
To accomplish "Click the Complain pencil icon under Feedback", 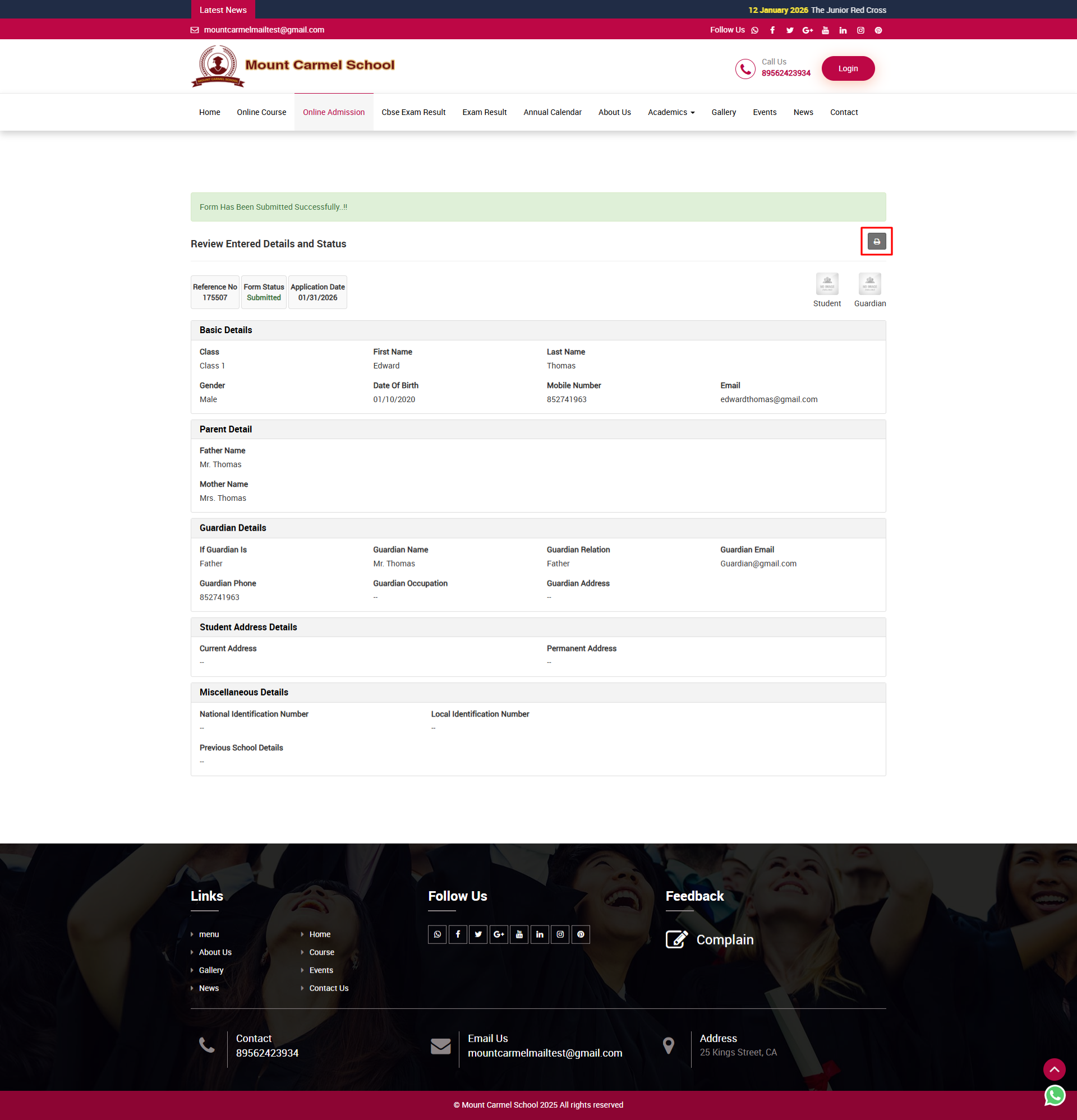I will click(677, 939).
